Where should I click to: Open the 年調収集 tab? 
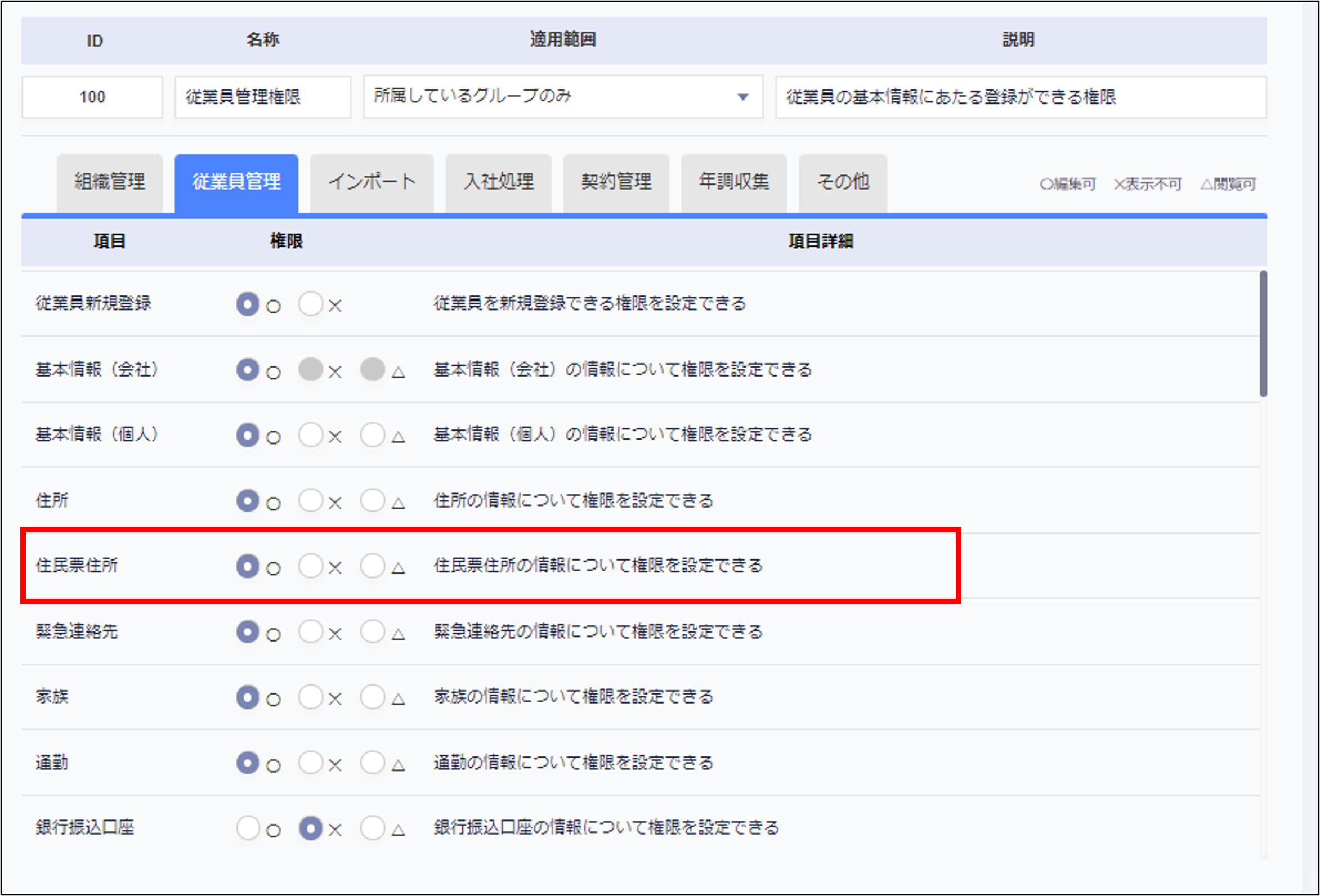[x=734, y=183]
